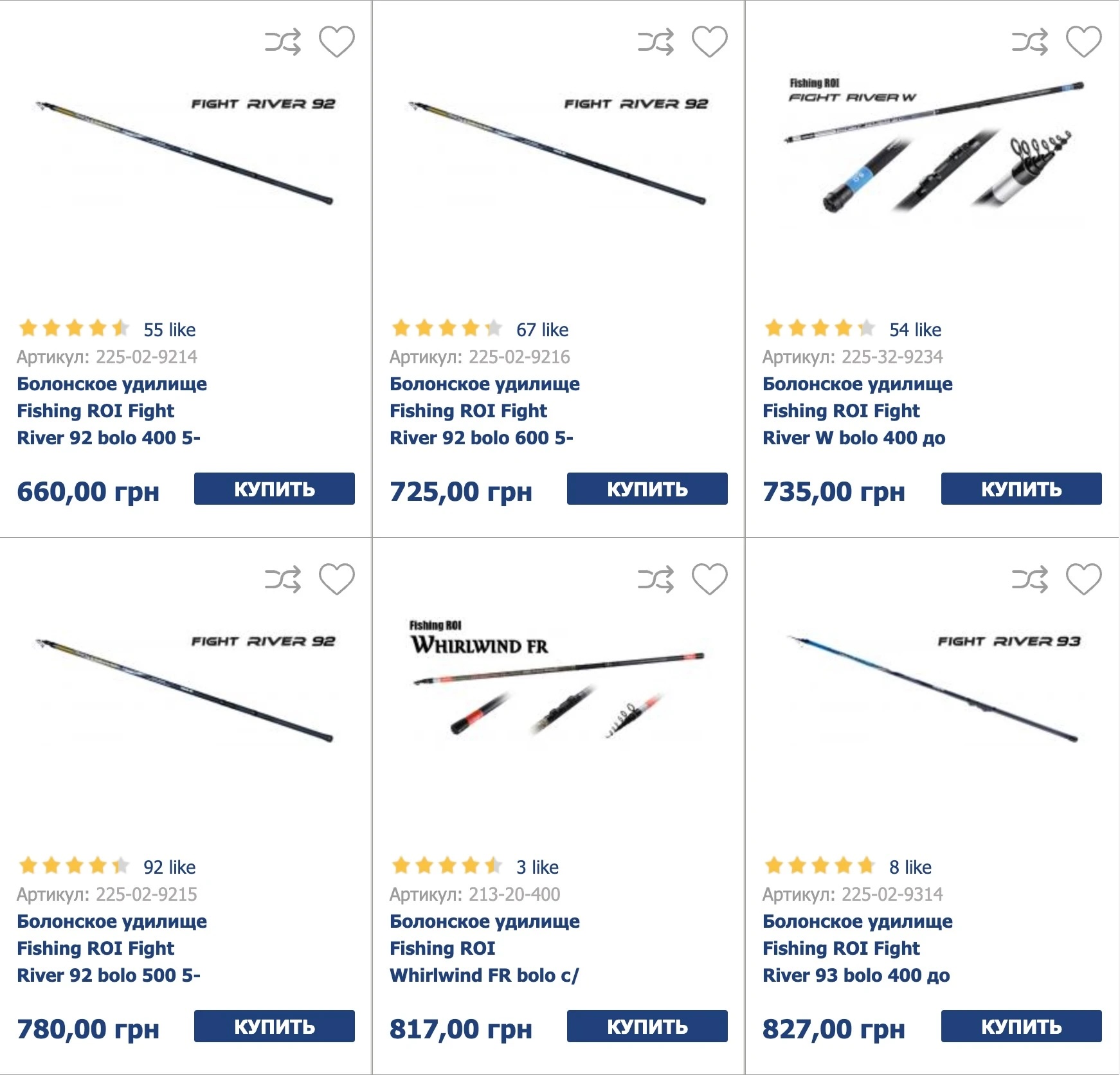This screenshot has width=1120, height=1075.
Task: Add Fight River 92 bolo 400 to wishlist
Action: coord(337,42)
